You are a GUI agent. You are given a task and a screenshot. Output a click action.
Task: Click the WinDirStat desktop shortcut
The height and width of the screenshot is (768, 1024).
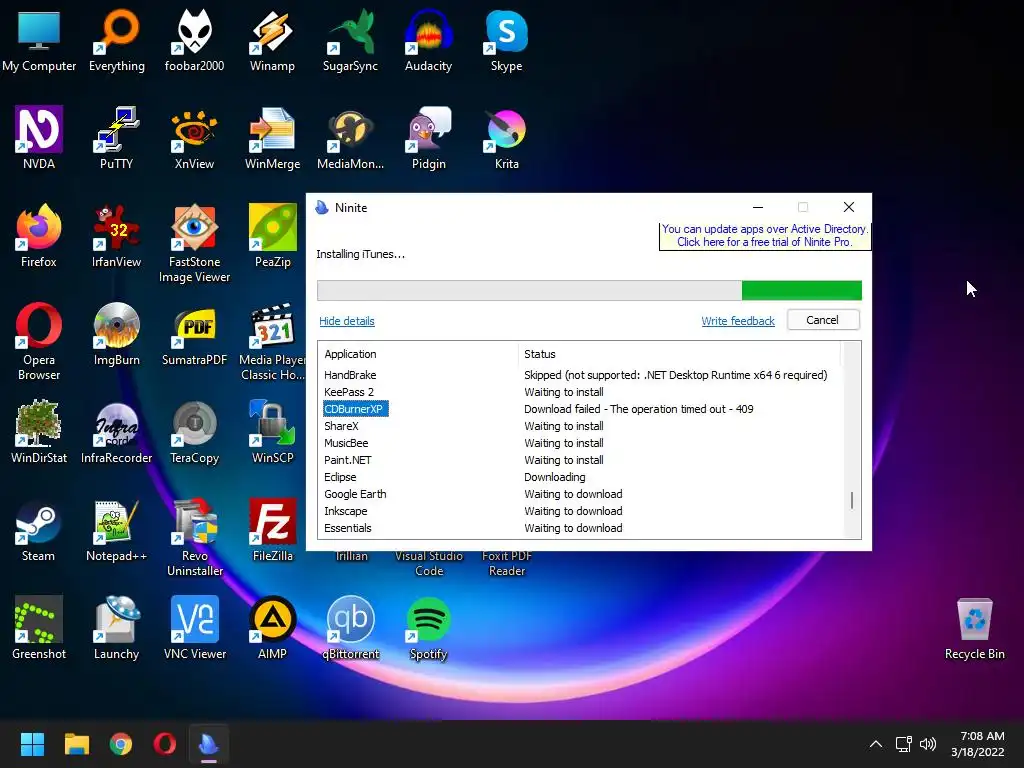(39, 432)
